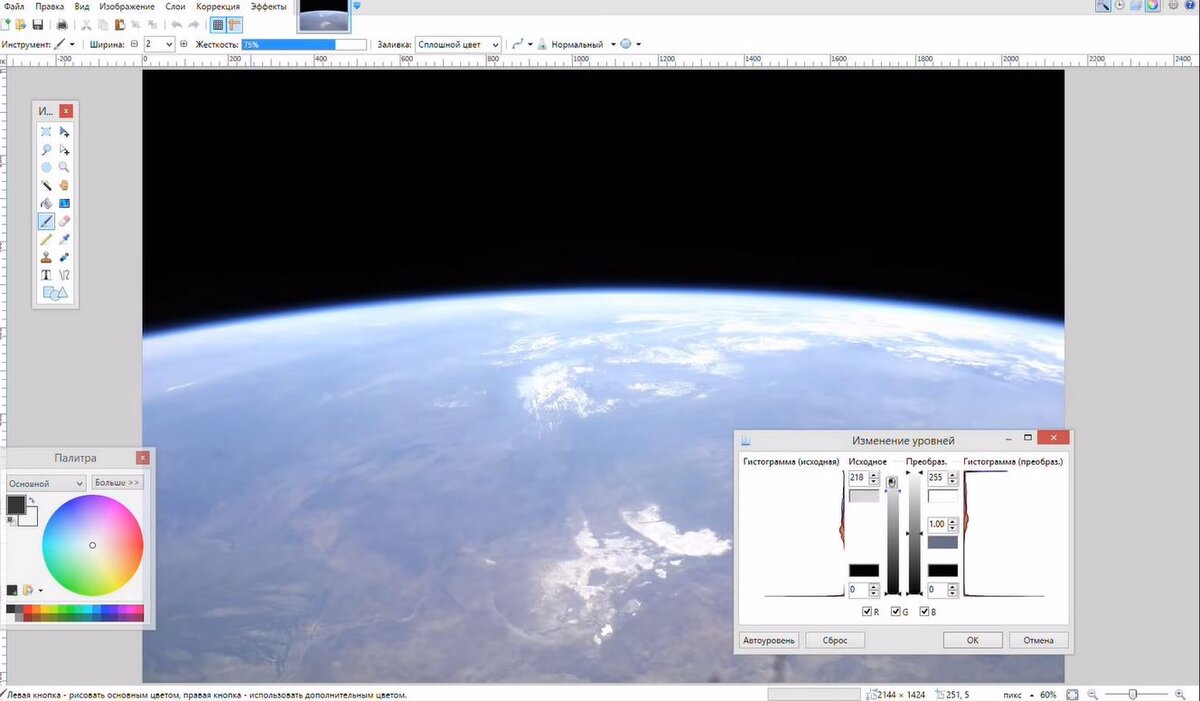
Task: Open the Коррекция menu
Action: pos(217,6)
